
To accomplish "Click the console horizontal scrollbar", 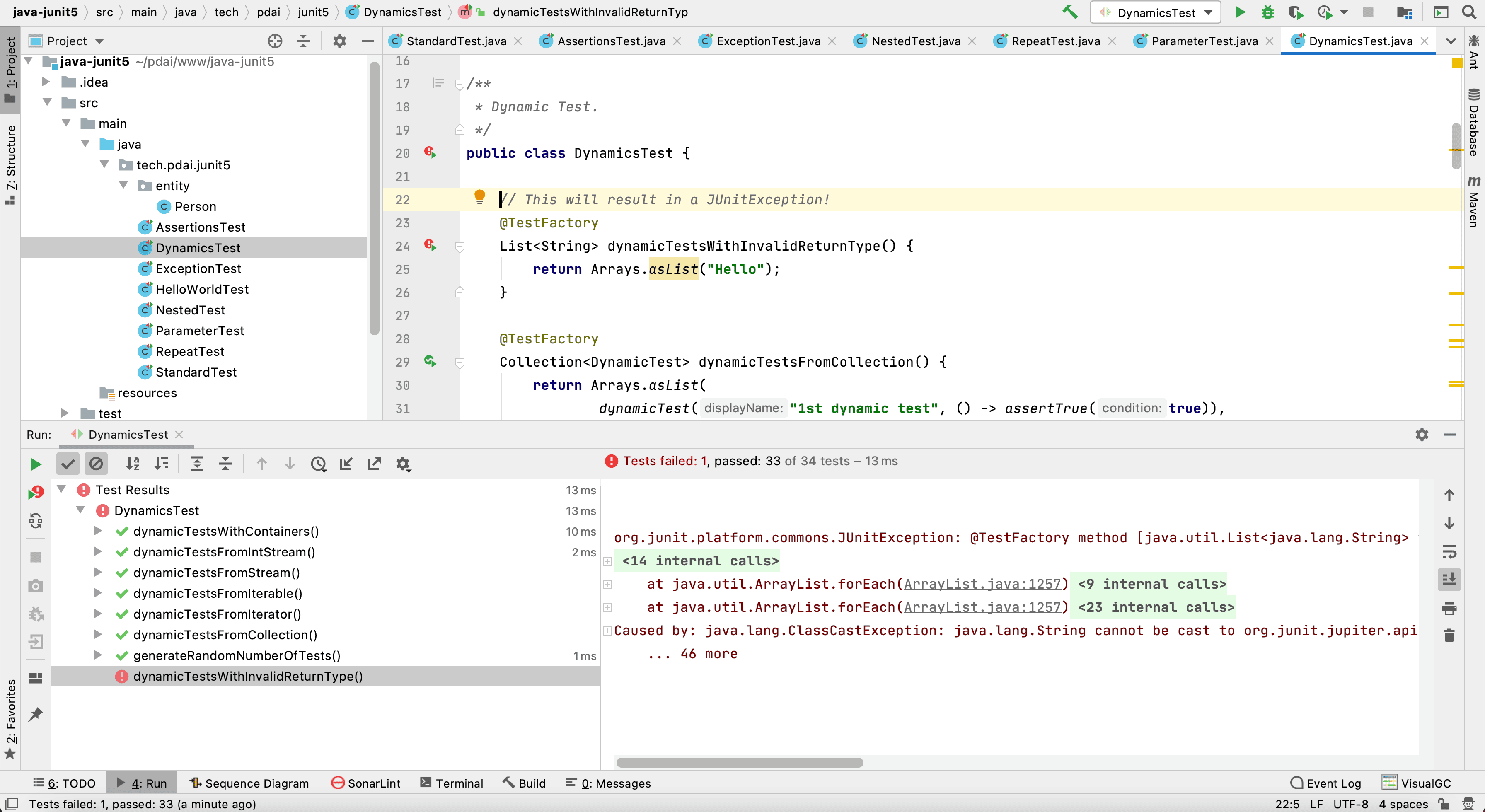I will click(x=739, y=762).
